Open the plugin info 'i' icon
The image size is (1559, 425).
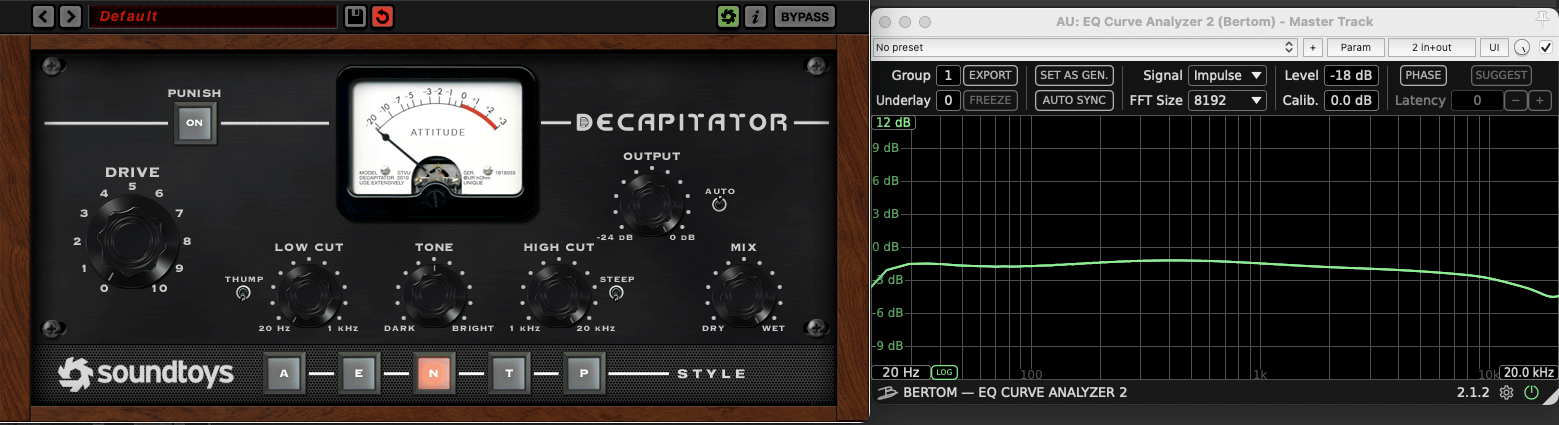coord(756,17)
